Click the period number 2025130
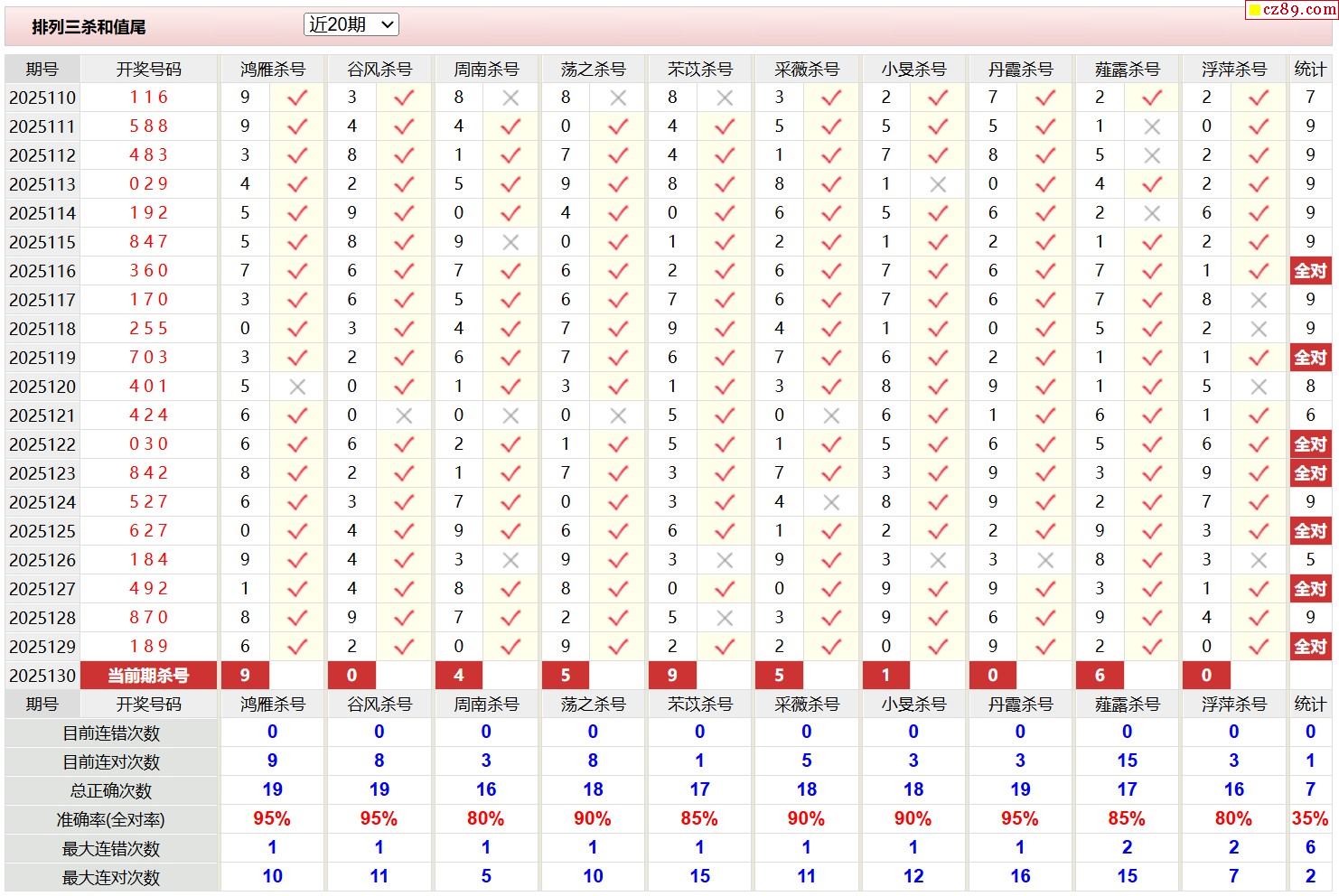The image size is (1339, 896). point(42,676)
